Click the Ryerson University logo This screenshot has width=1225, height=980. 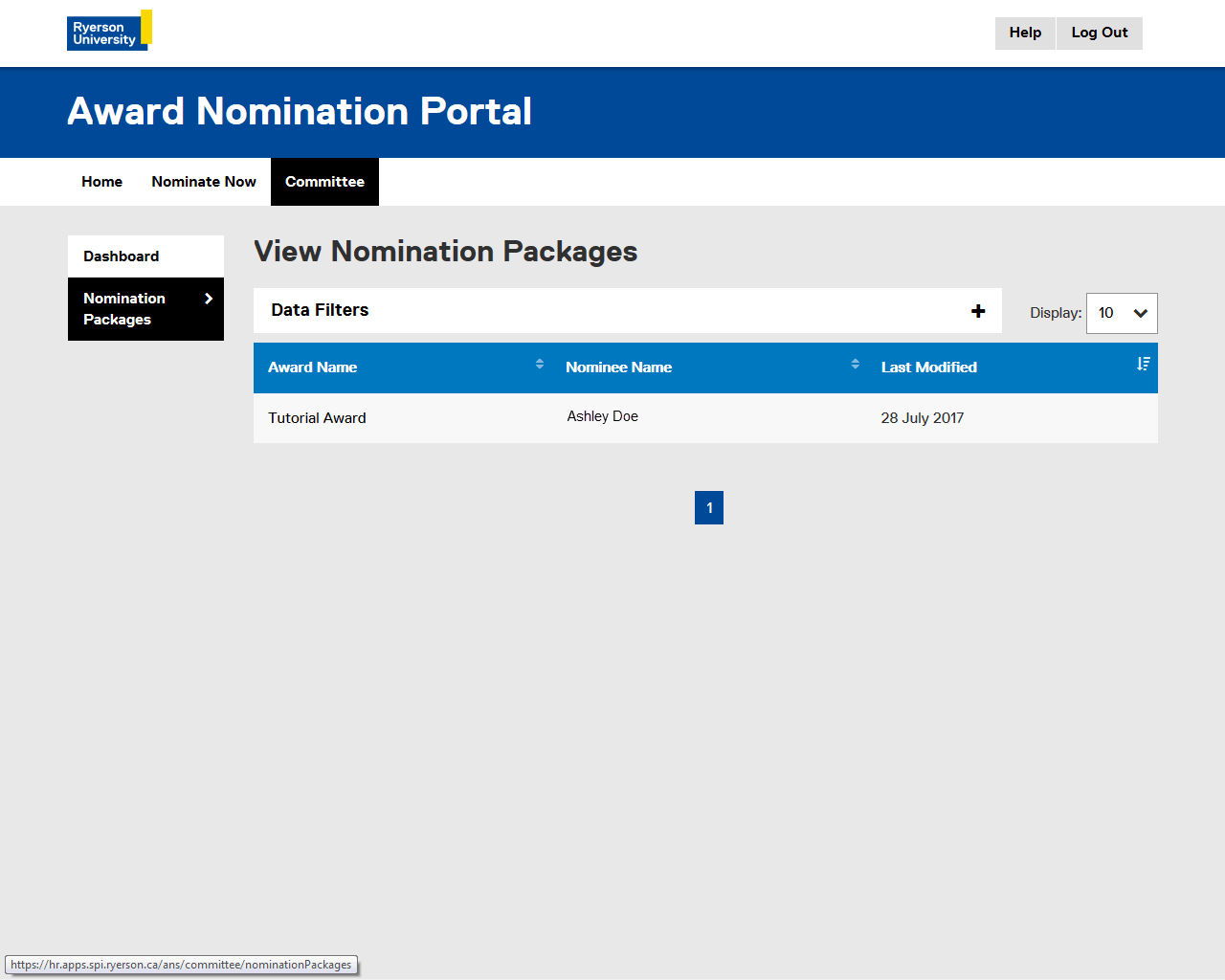(x=109, y=31)
